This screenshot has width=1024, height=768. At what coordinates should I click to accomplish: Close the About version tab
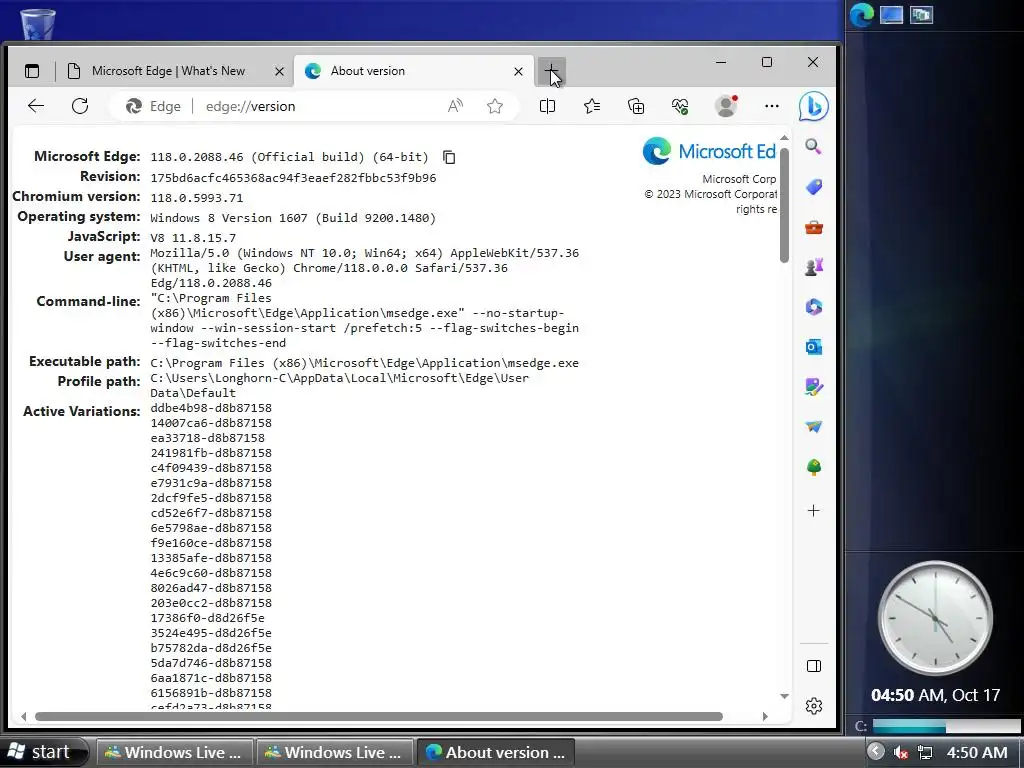pos(519,71)
